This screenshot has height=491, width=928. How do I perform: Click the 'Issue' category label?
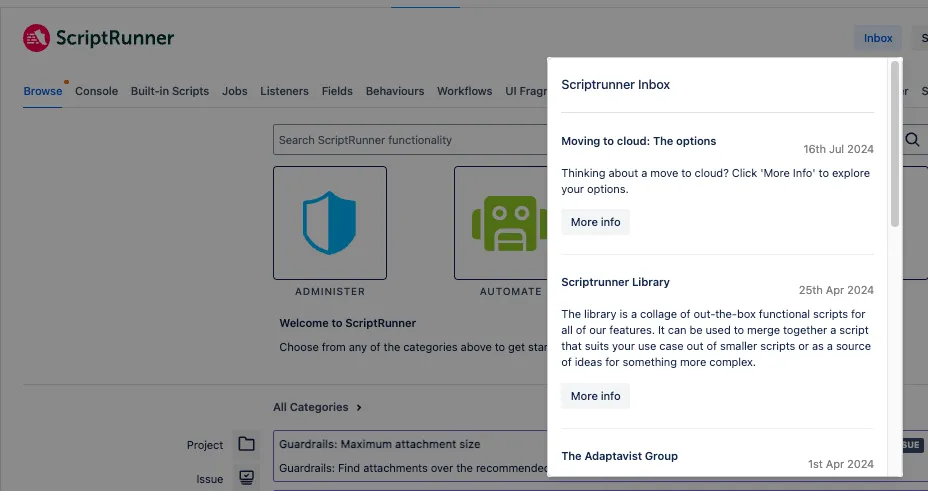[210, 479]
